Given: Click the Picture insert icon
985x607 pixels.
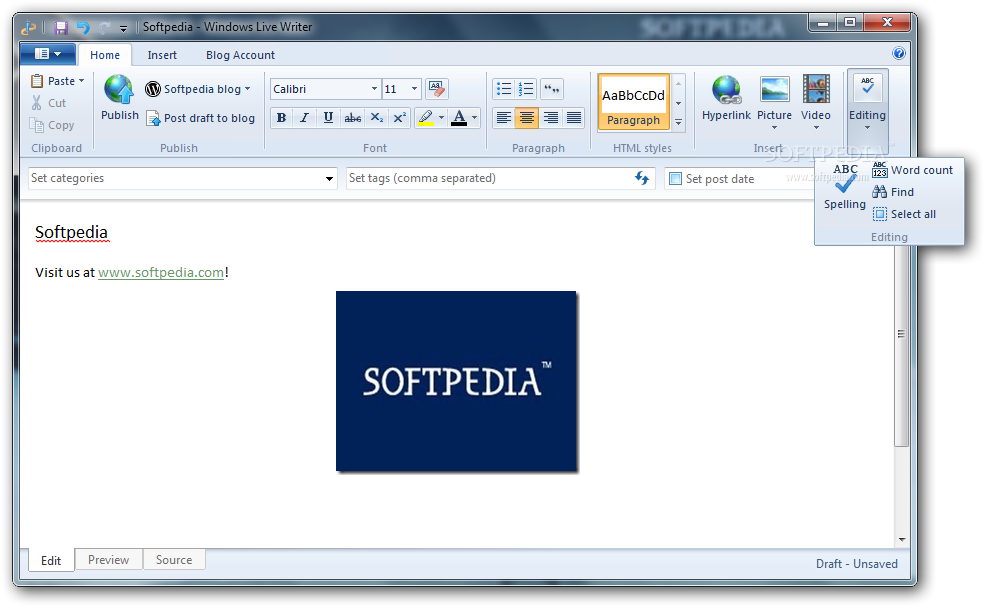Looking at the screenshot, I should pos(774,90).
